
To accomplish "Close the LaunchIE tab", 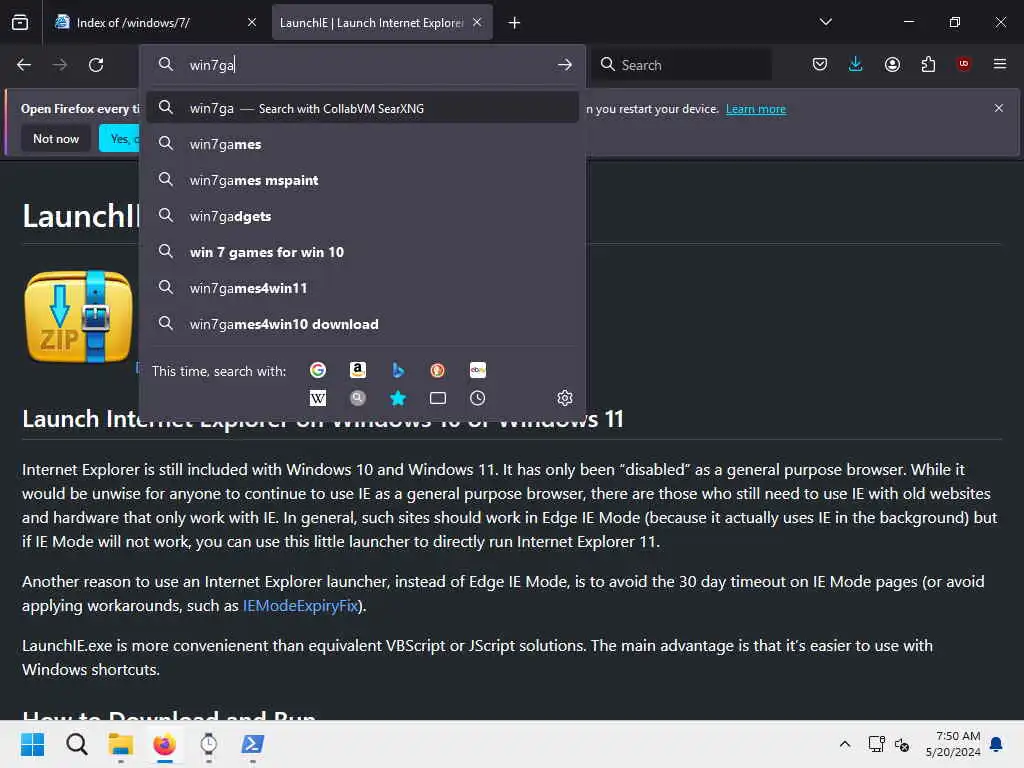I will [477, 22].
